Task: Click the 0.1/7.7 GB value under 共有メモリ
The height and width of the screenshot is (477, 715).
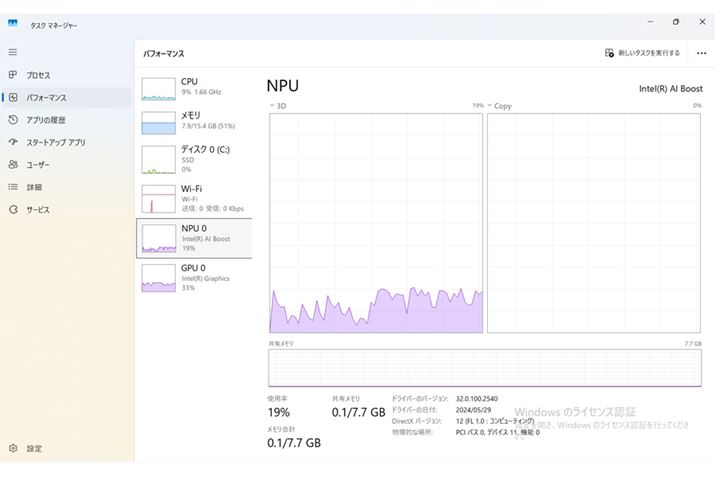Action: tap(358, 412)
